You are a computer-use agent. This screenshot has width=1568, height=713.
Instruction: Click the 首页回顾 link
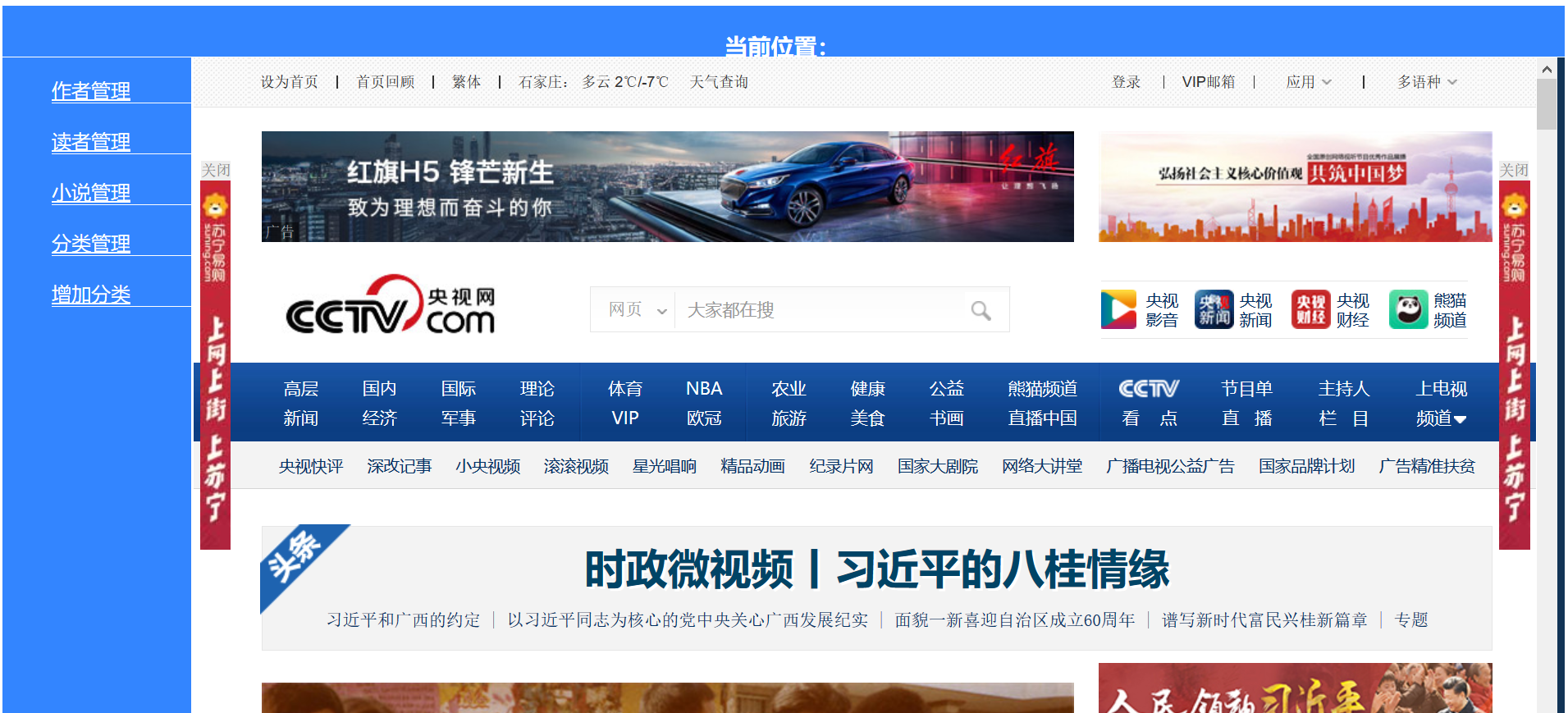tap(386, 82)
